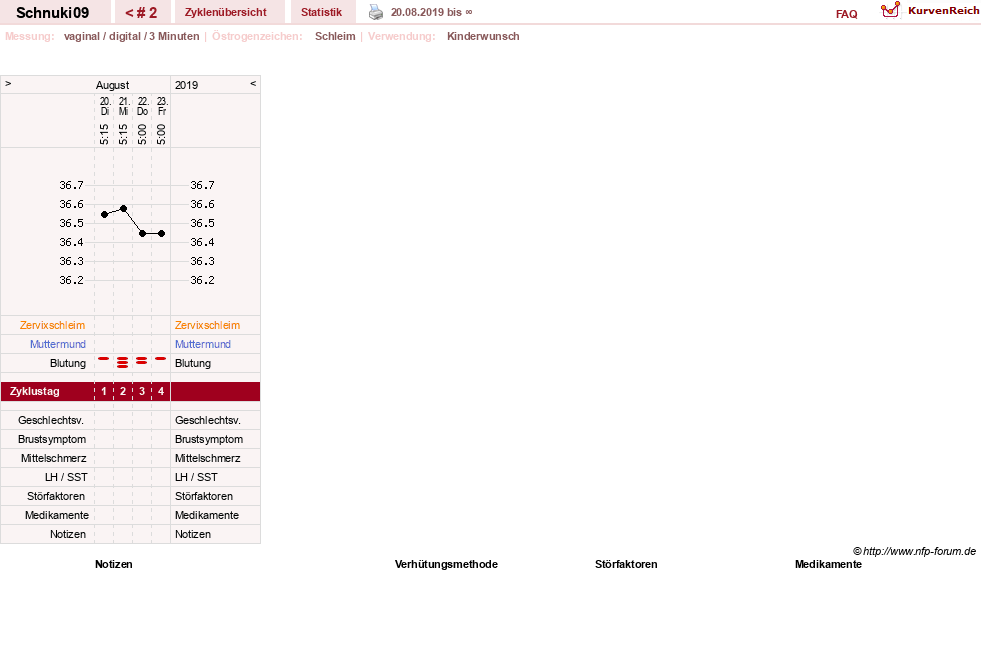Click the bleeding marker on cycle day 1
The width and height of the screenshot is (981, 663).
coord(104,359)
